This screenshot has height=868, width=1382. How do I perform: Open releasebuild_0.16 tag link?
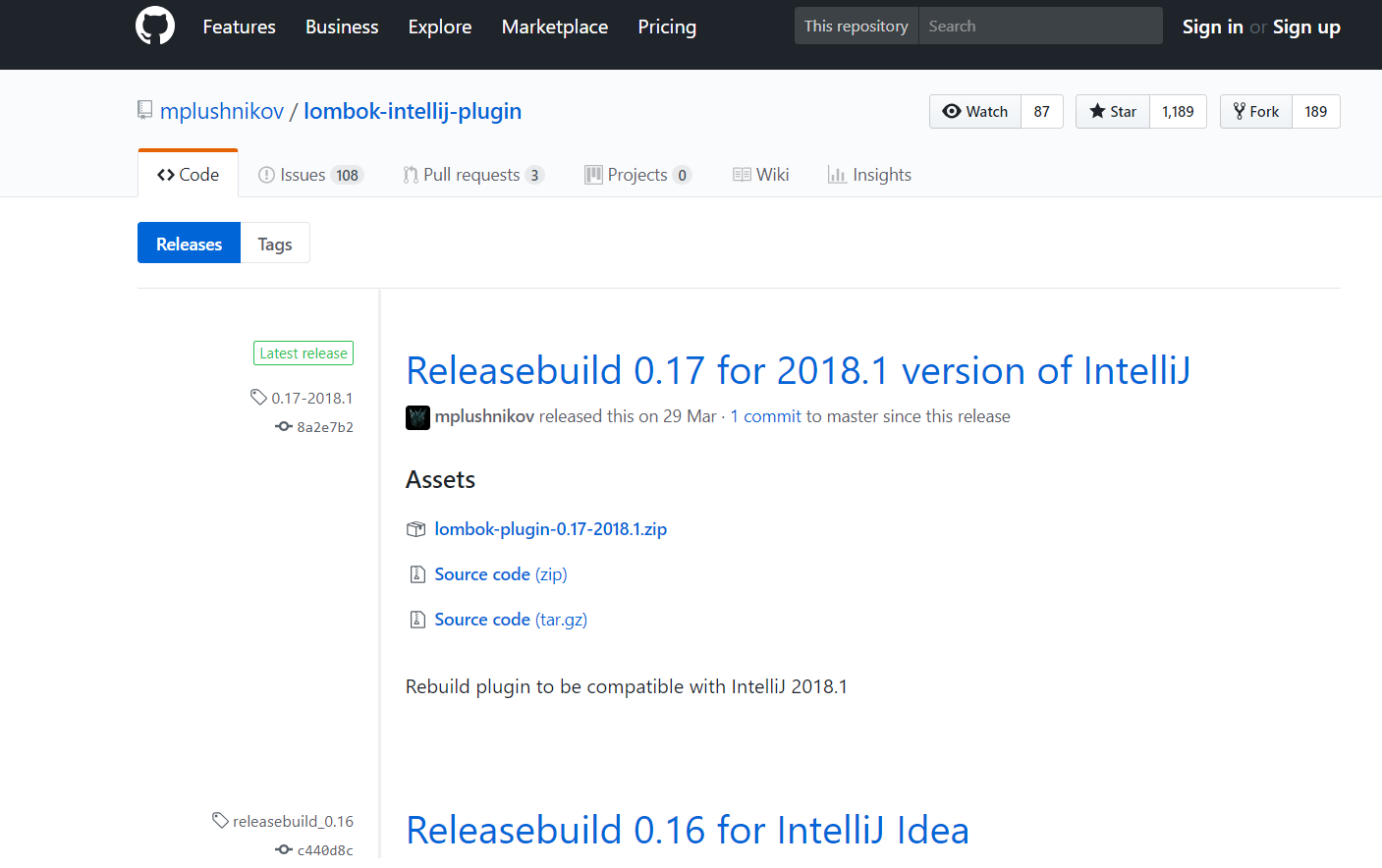click(x=293, y=821)
